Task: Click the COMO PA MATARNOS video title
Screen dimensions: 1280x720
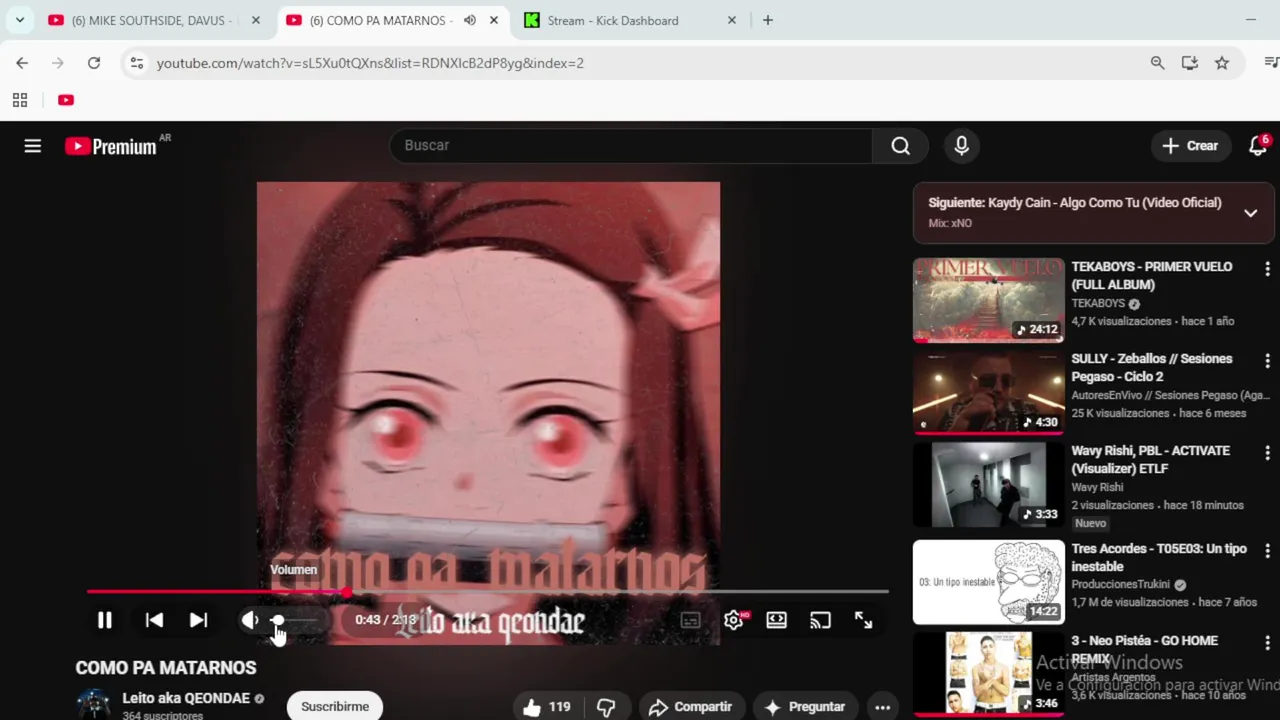Action: pos(166,668)
